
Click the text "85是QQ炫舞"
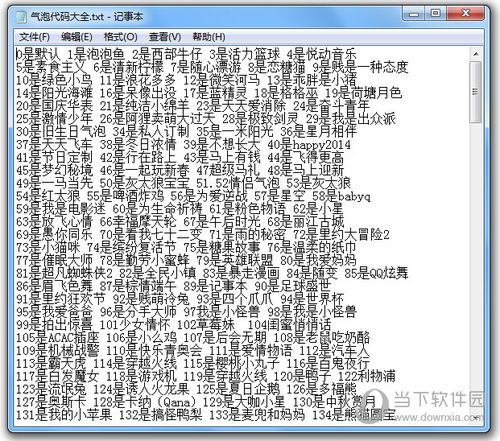pos(376,274)
